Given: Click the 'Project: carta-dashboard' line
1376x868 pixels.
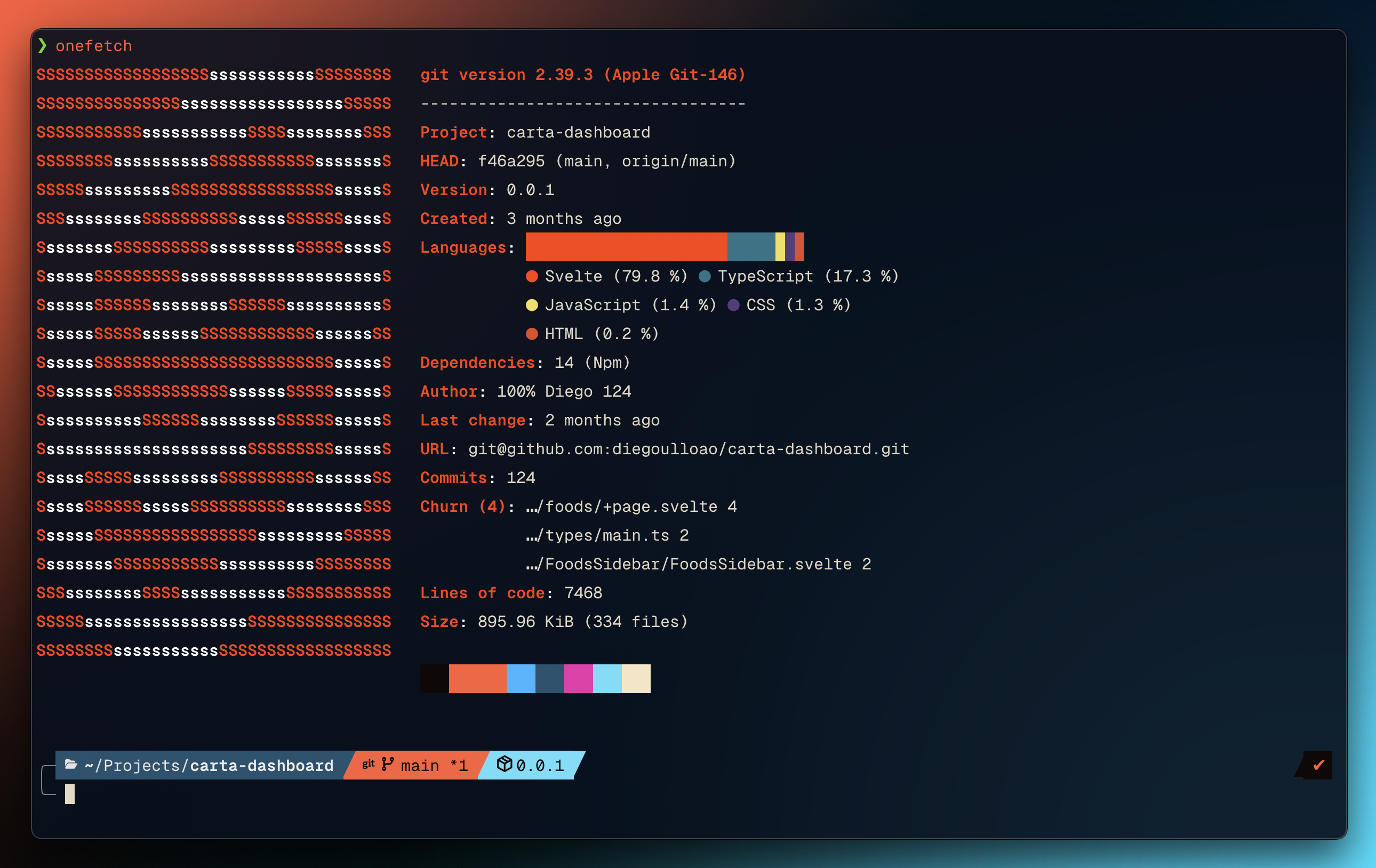Looking at the screenshot, I should point(535,133).
